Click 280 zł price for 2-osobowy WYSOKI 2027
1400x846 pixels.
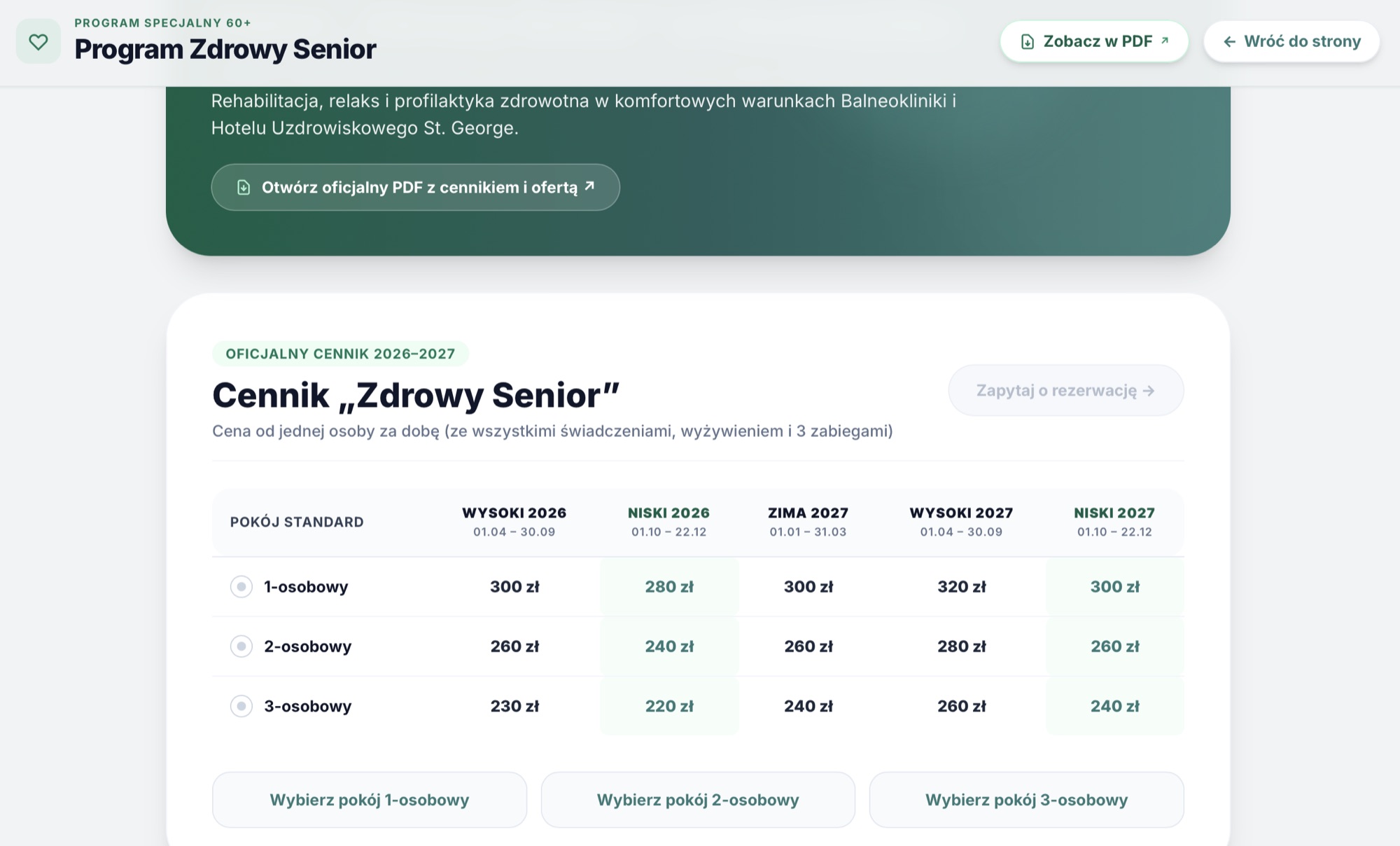tap(961, 646)
